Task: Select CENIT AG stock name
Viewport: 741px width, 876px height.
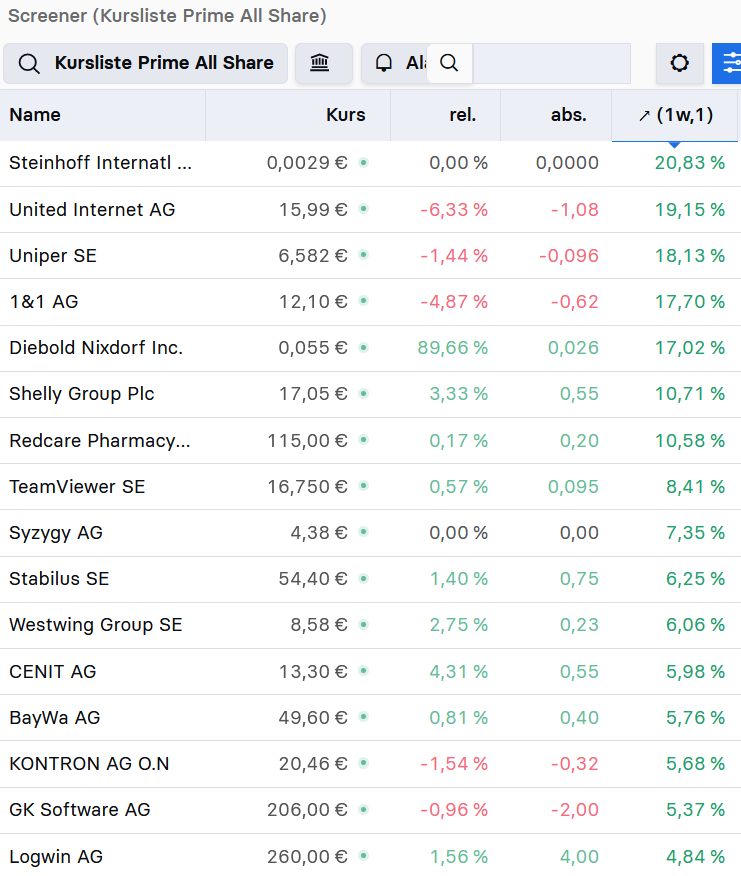Action: pos(53,671)
